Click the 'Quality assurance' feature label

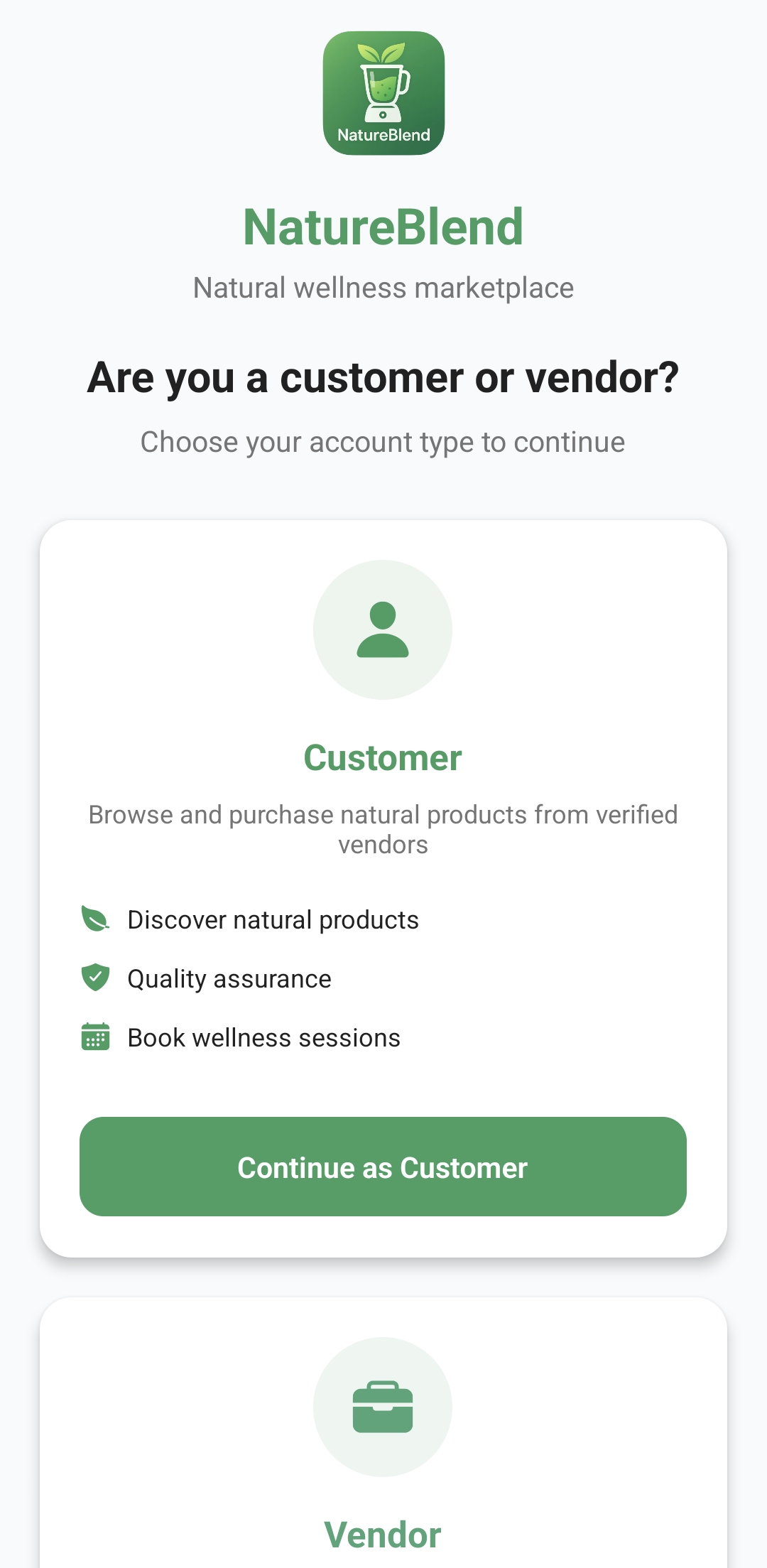[229, 979]
